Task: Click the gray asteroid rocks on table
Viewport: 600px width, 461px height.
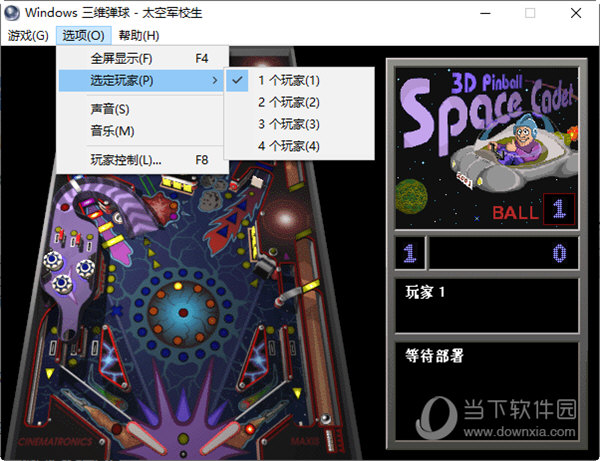Action: pos(210,200)
